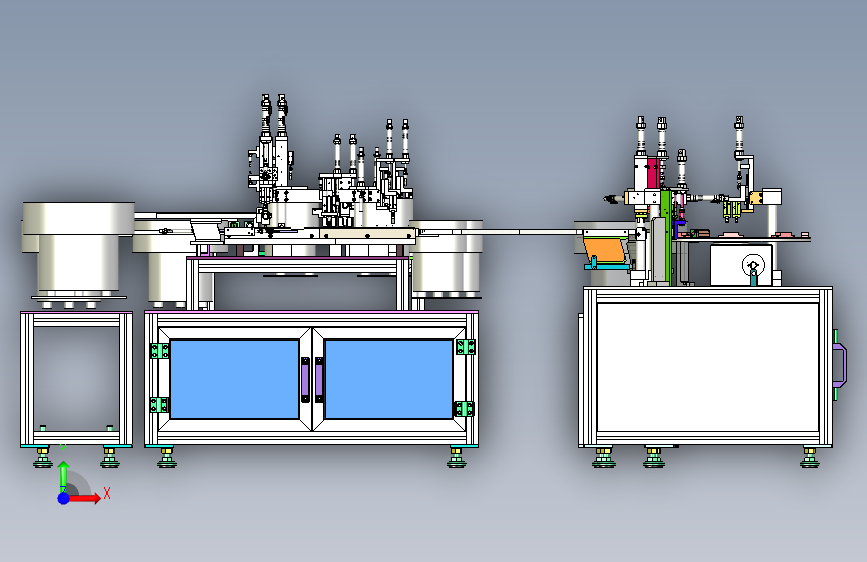Pick the purple handle on the right cabinet's side
867x562 pixels.
coord(840,364)
